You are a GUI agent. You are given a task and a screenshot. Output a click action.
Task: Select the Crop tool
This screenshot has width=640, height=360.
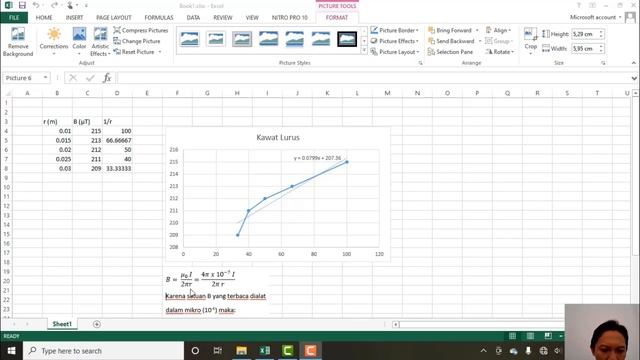[531, 40]
